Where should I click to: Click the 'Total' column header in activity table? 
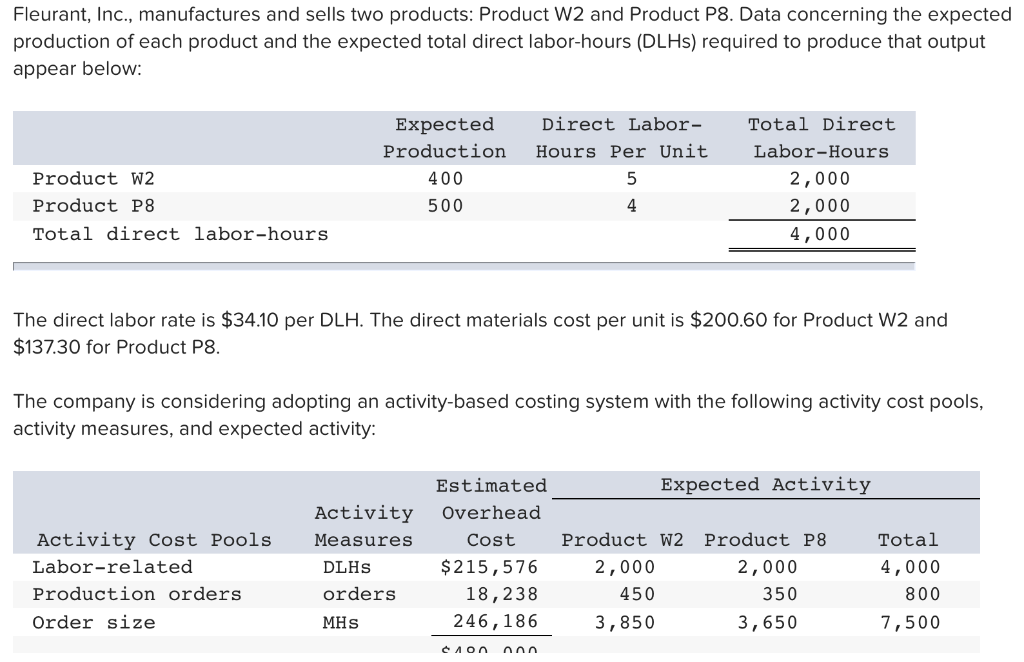click(908, 540)
